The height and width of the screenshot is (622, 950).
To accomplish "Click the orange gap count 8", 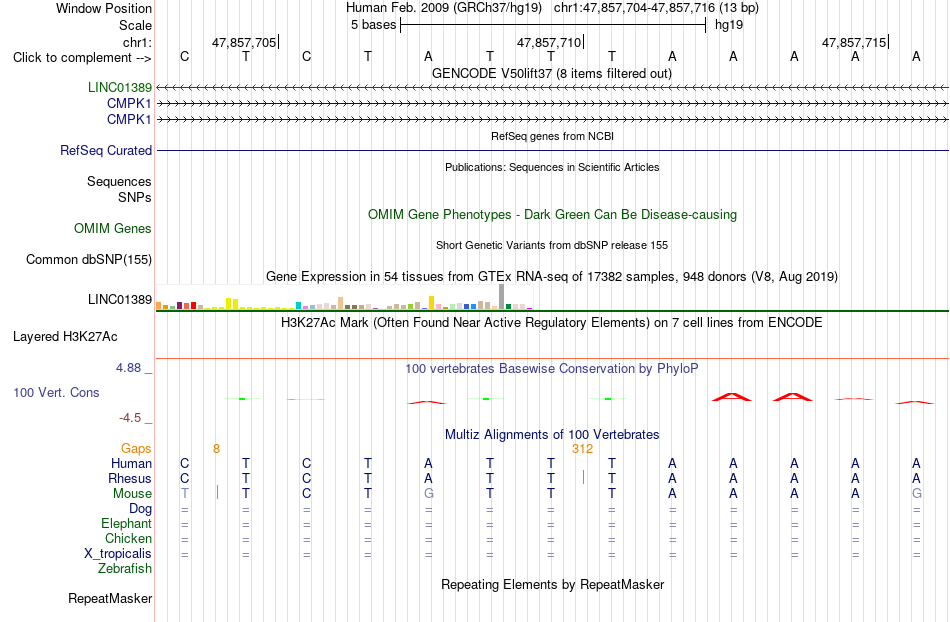I will click(x=216, y=449).
